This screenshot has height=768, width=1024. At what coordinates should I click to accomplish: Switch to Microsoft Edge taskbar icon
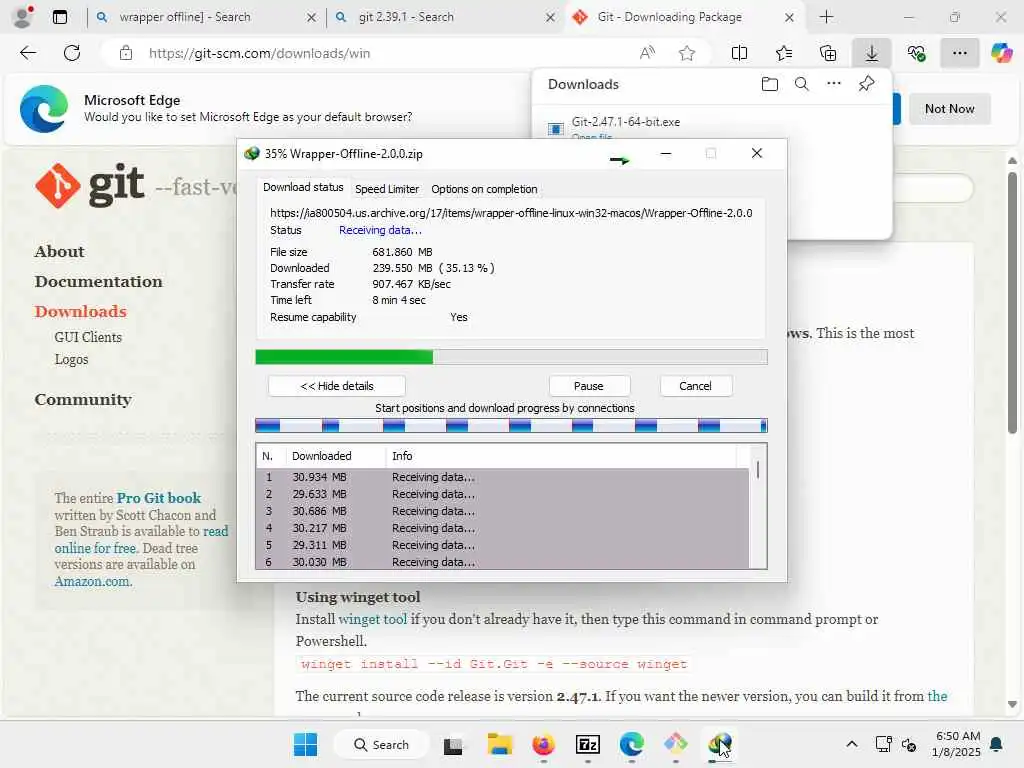(632, 744)
